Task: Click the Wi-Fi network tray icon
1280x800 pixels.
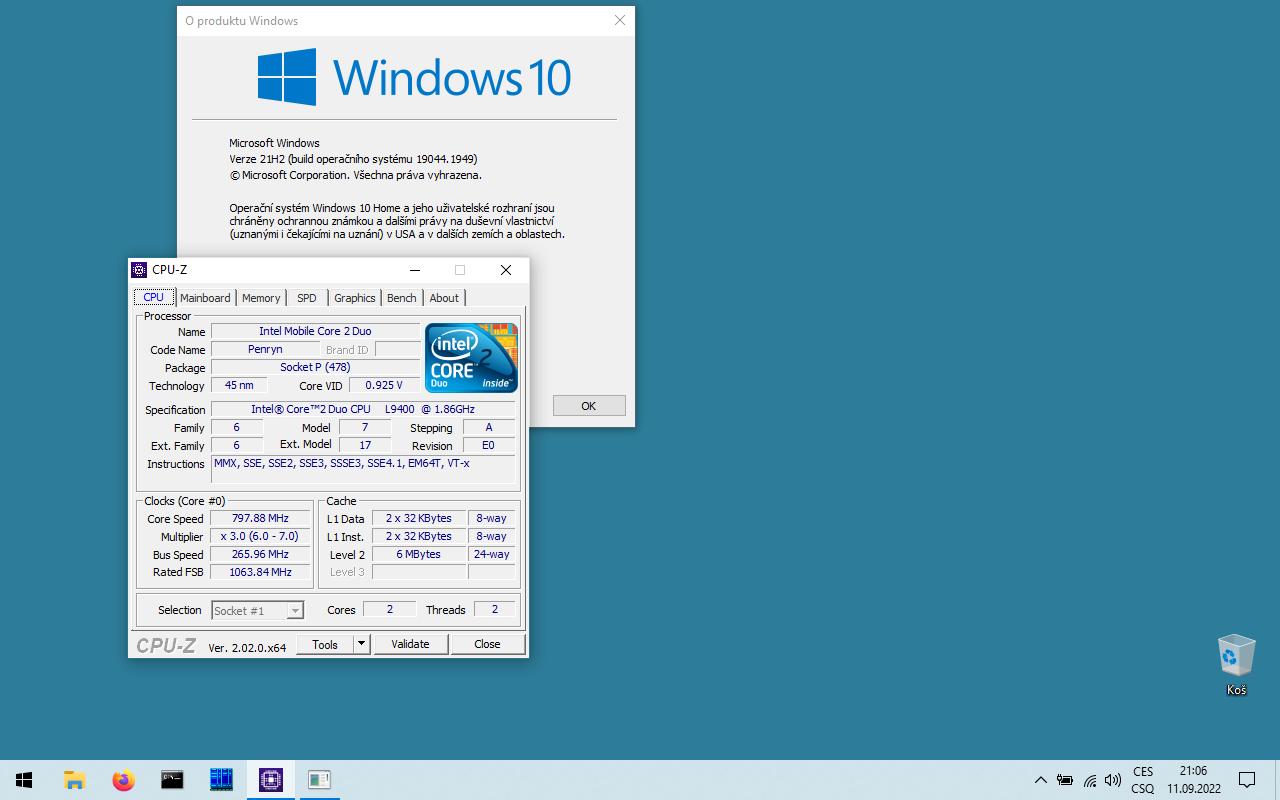Action: 1090,780
